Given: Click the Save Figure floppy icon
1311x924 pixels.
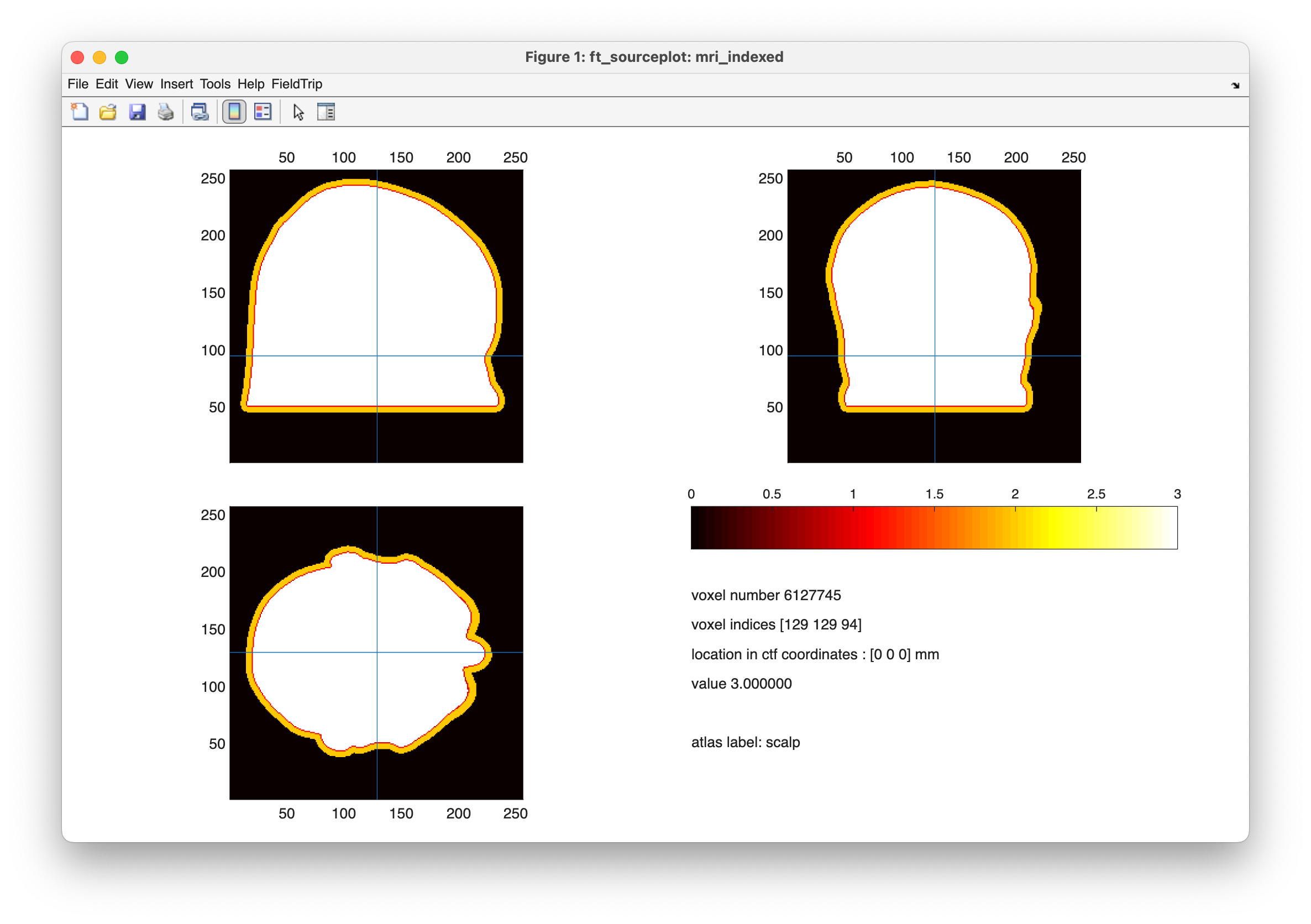Looking at the screenshot, I should (137, 112).
